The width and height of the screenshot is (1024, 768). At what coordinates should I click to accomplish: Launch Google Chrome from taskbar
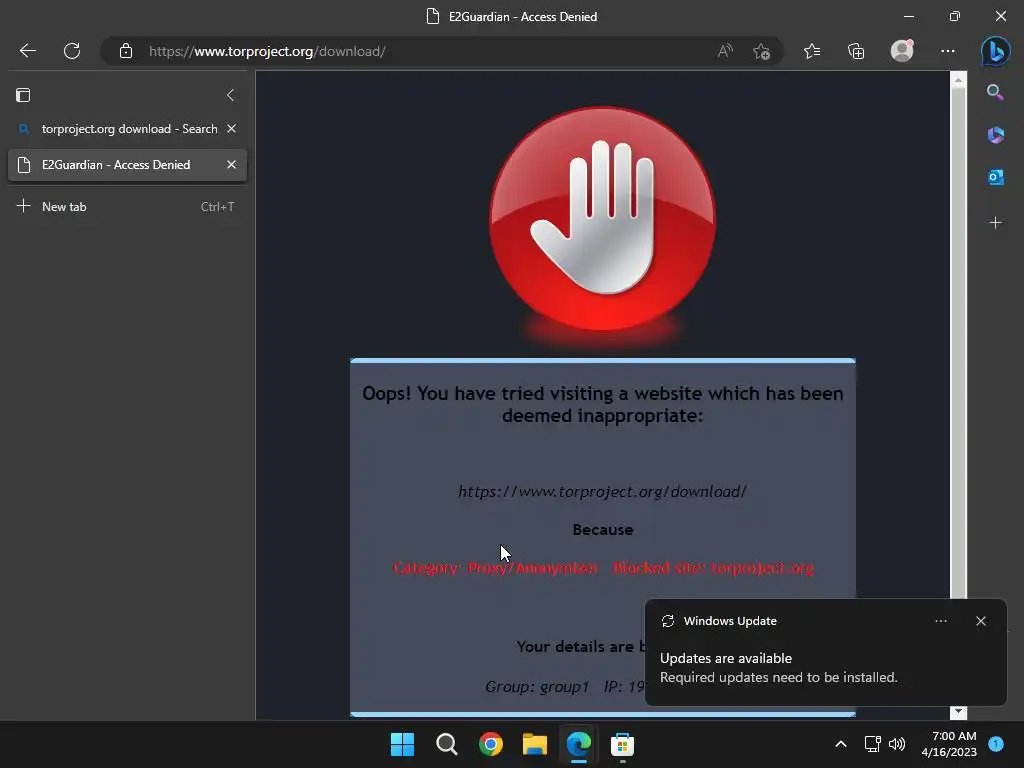click(490, 744)
